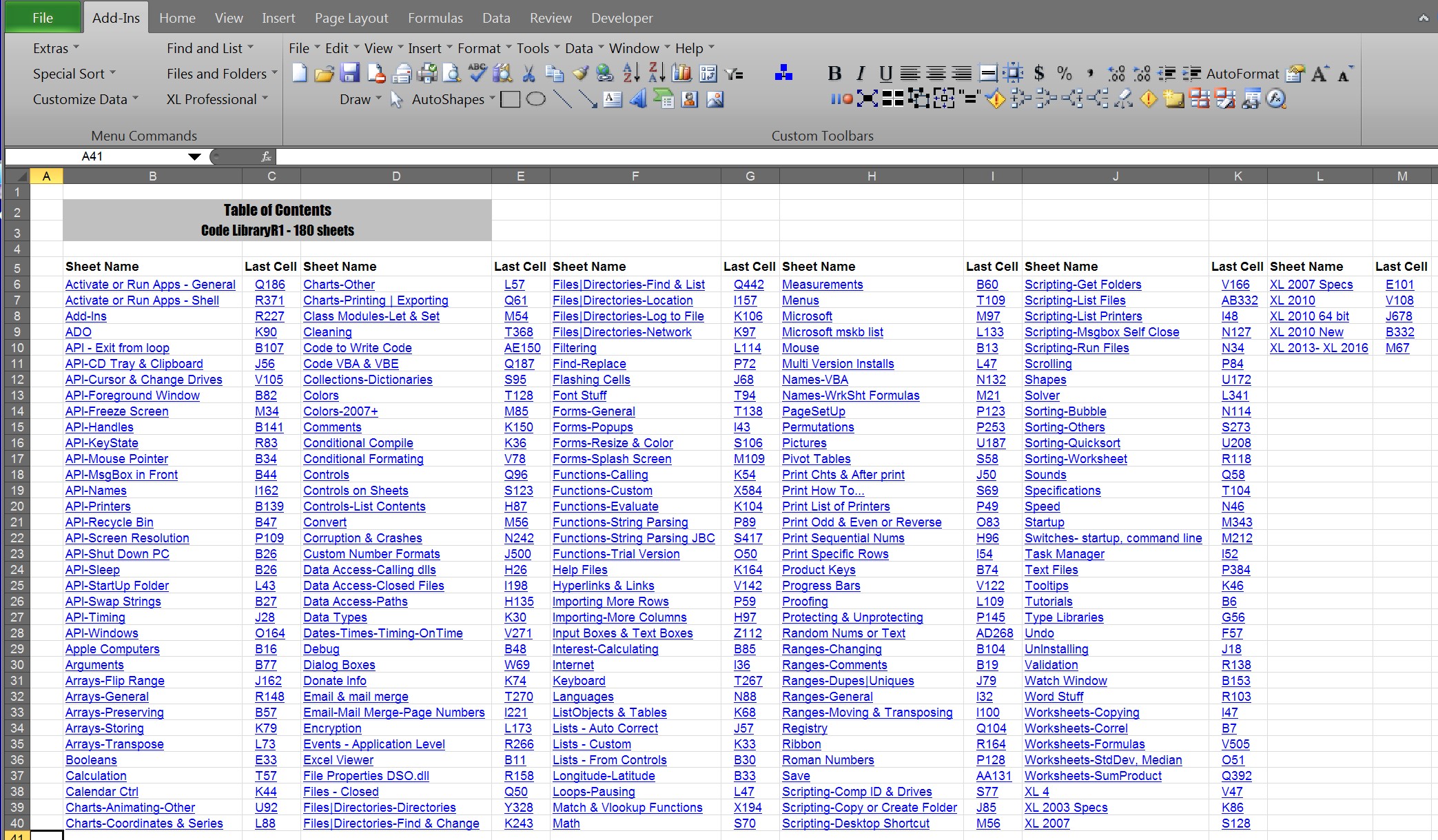Toggle Italic formatting
This screenshot has width=1438, height=840.
[x=860, y=73]
